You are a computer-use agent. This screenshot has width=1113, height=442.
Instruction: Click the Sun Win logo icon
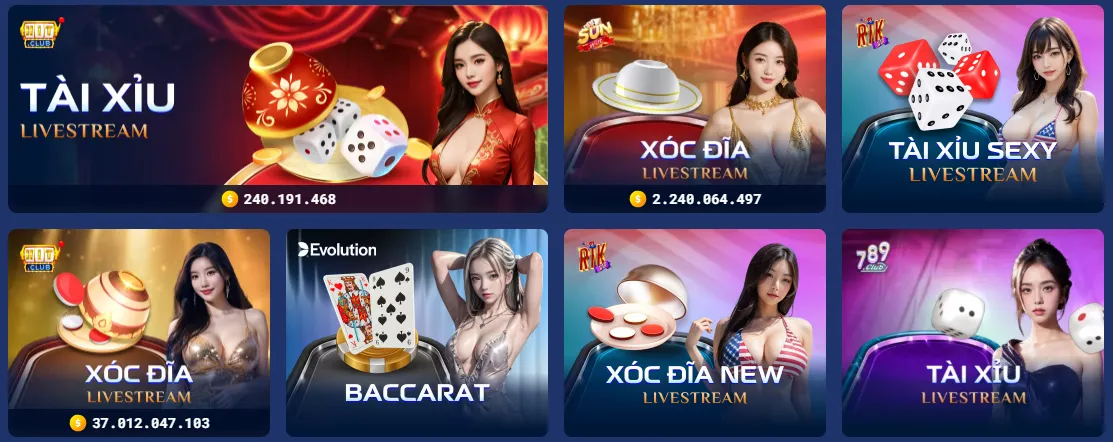click(593, 33)
